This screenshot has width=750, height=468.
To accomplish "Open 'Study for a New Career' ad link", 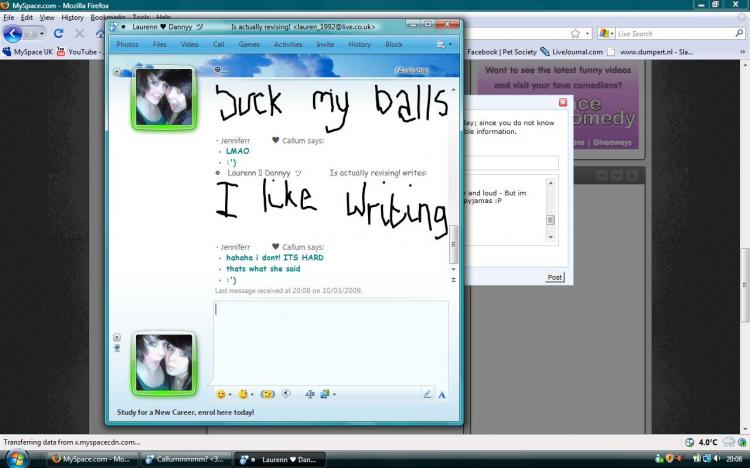I will [x=186, y=412].
